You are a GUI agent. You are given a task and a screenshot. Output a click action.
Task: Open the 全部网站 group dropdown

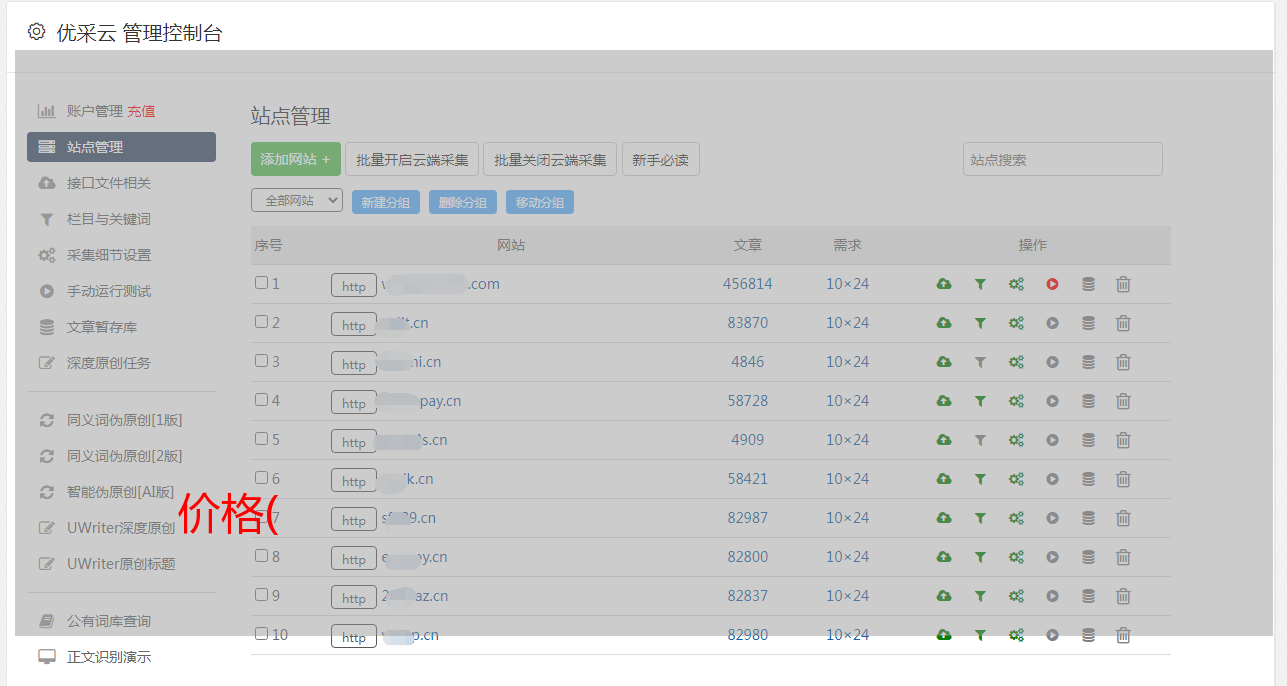tap(296, 201)
